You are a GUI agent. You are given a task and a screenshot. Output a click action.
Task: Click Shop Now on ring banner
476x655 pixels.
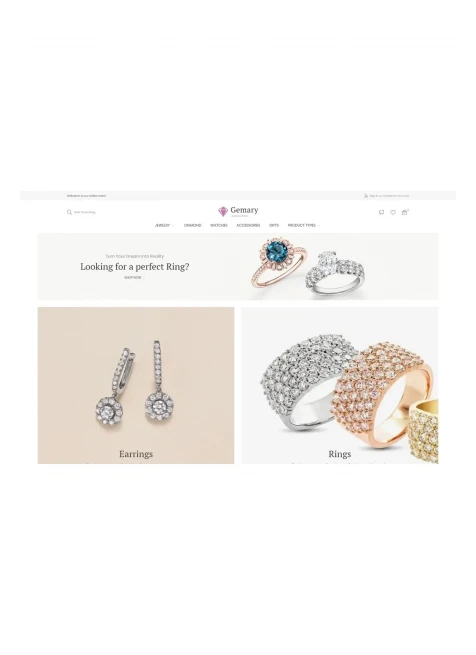coord(134,277)
